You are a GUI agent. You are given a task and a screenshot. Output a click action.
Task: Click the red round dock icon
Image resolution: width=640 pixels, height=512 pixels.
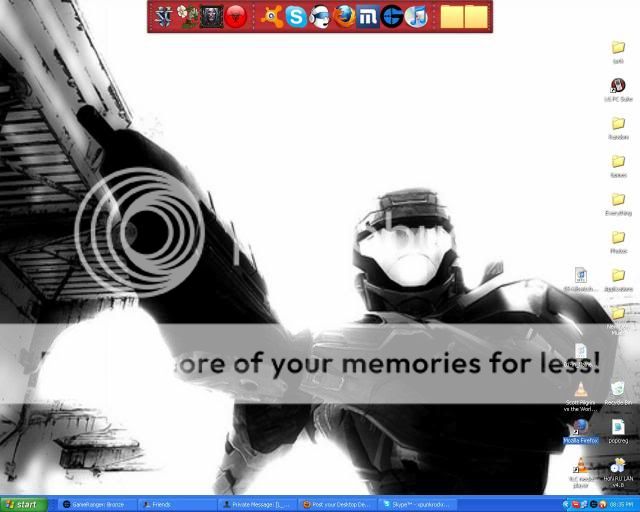236,16
